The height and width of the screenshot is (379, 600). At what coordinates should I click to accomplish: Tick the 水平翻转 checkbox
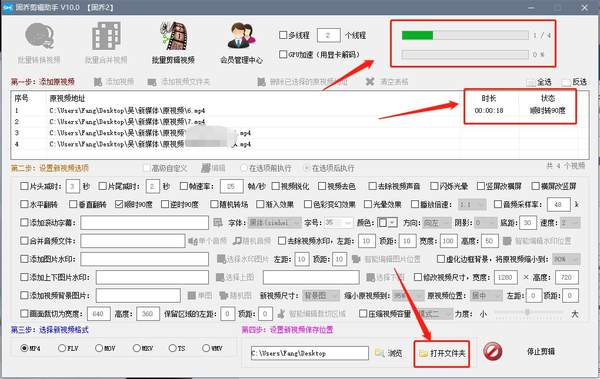[x=24, y=204]
